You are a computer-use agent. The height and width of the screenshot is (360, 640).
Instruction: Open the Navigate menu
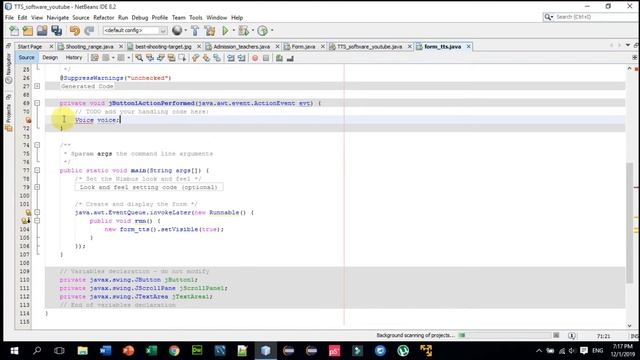(58, 18)
